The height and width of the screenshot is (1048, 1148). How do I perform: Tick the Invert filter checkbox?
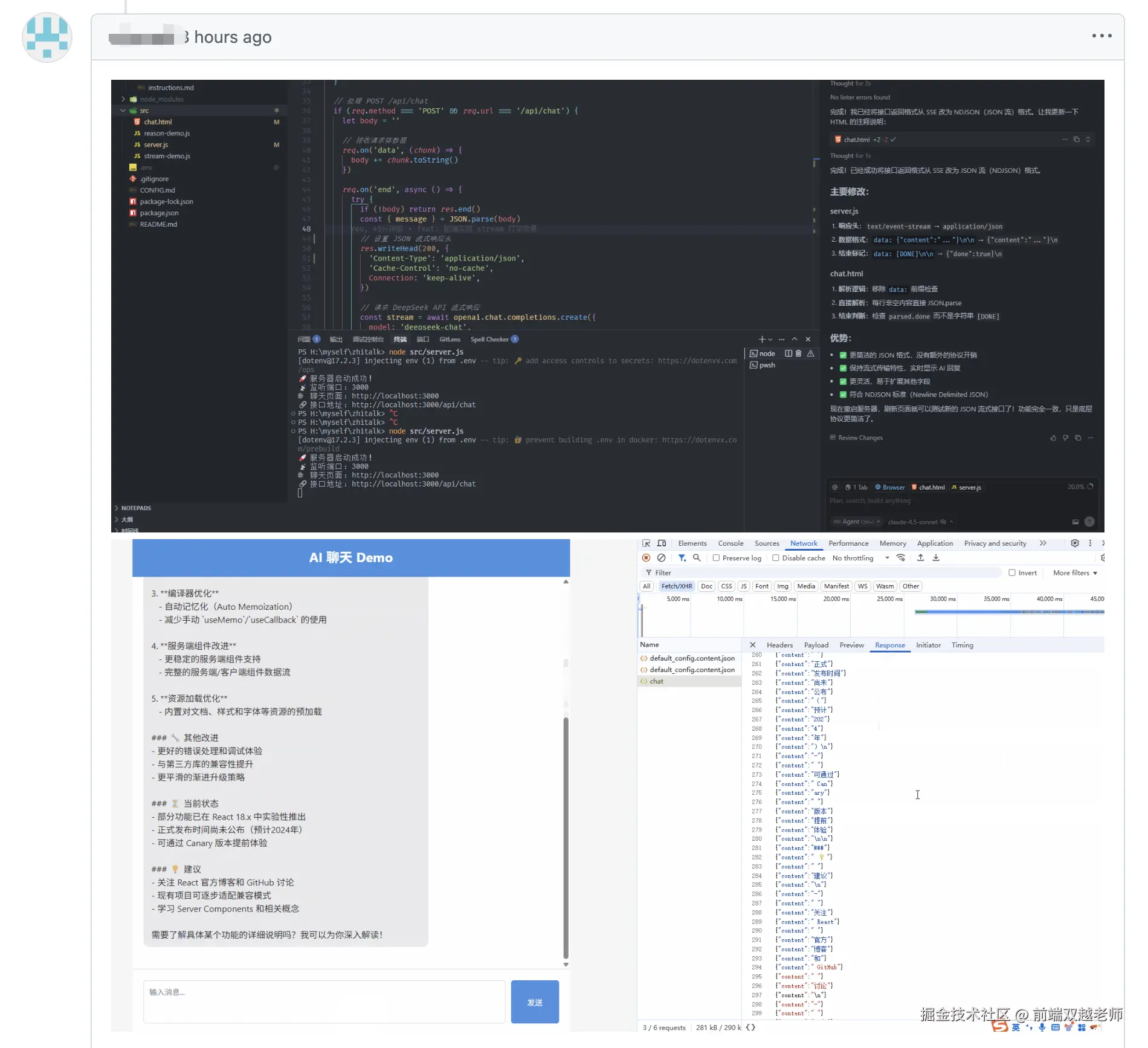[1012, 573]
